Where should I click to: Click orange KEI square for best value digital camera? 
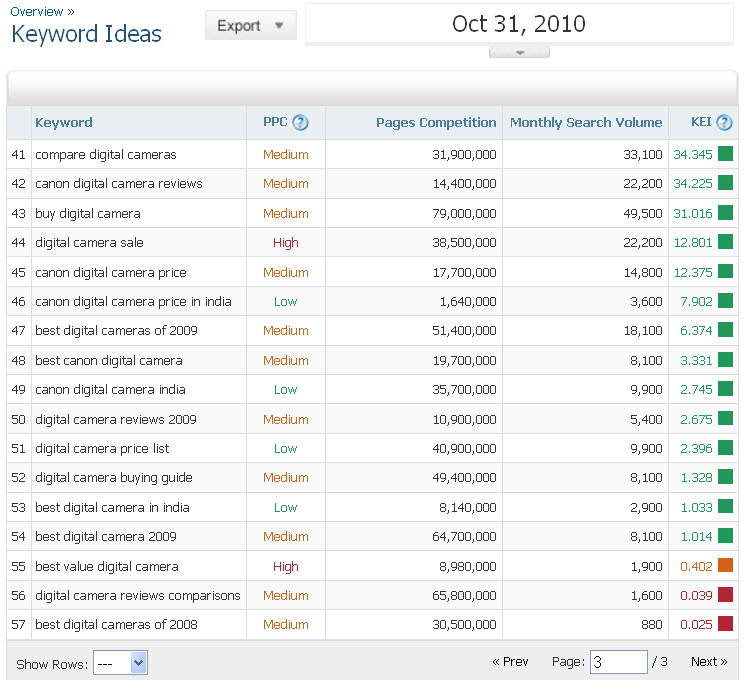(x=725, y=566)
